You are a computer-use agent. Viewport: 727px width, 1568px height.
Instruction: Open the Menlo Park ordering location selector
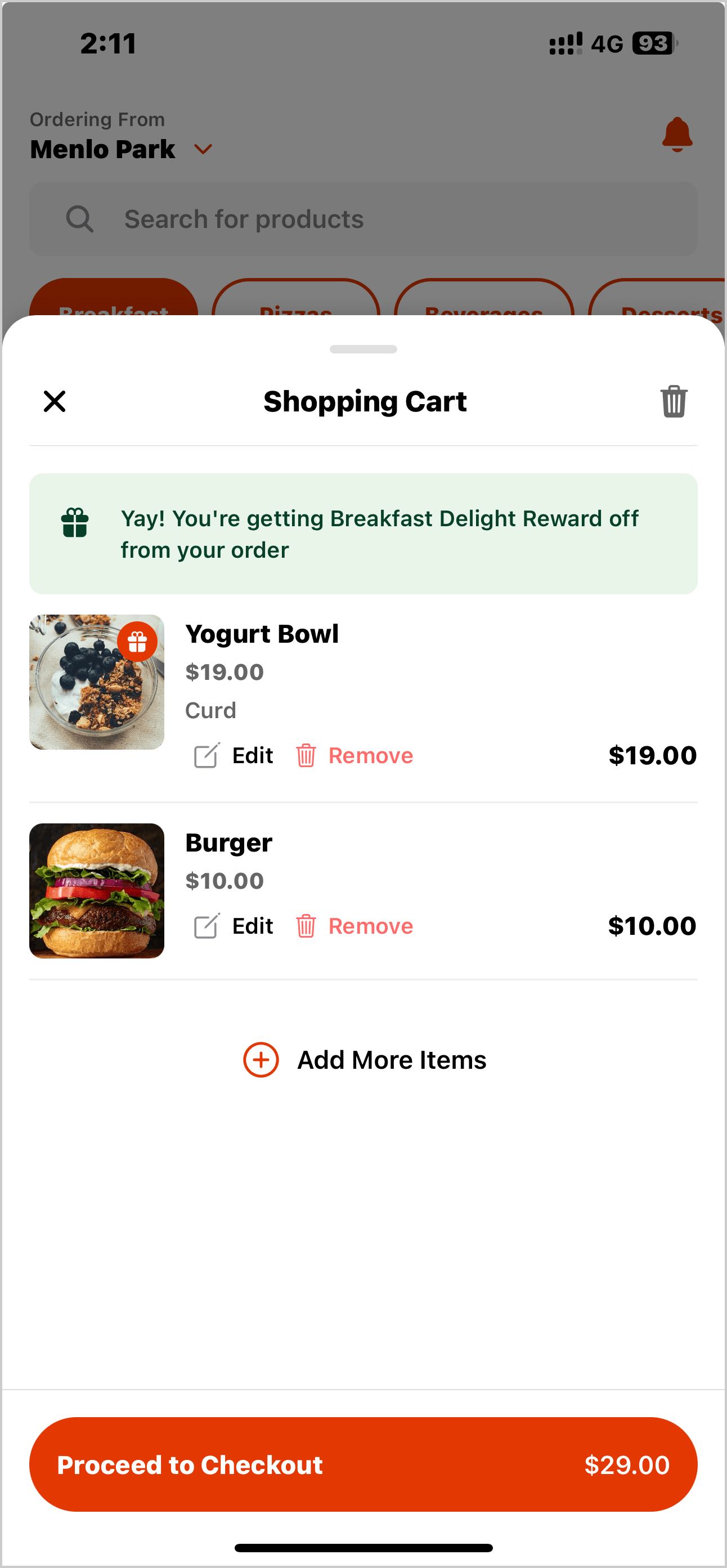coord(104,149)
